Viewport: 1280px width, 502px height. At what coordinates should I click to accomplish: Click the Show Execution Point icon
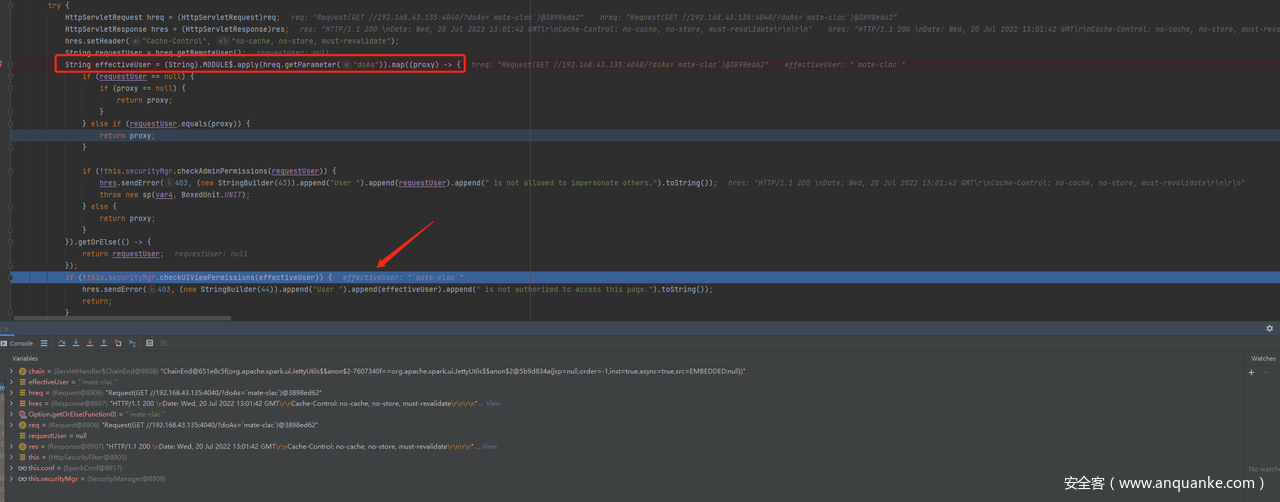[45, 343]
